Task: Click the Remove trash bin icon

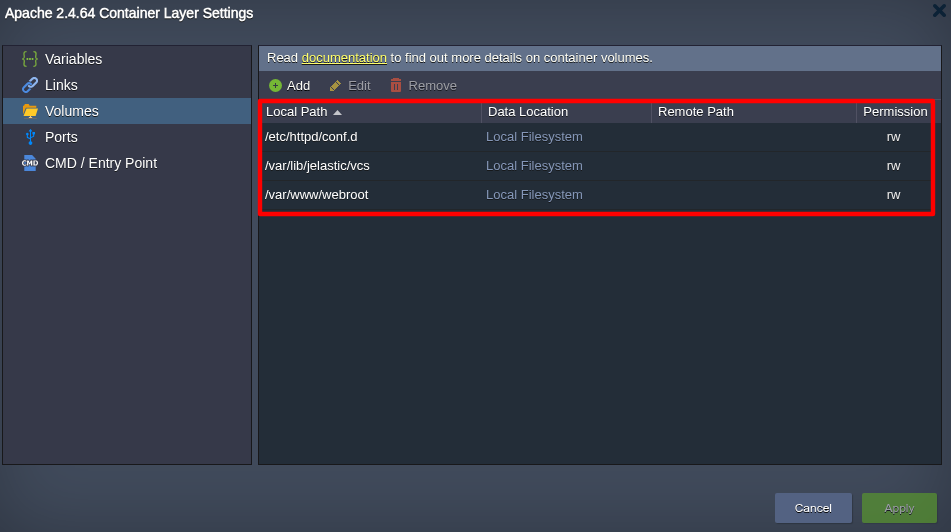Action: tap(396, 86)
